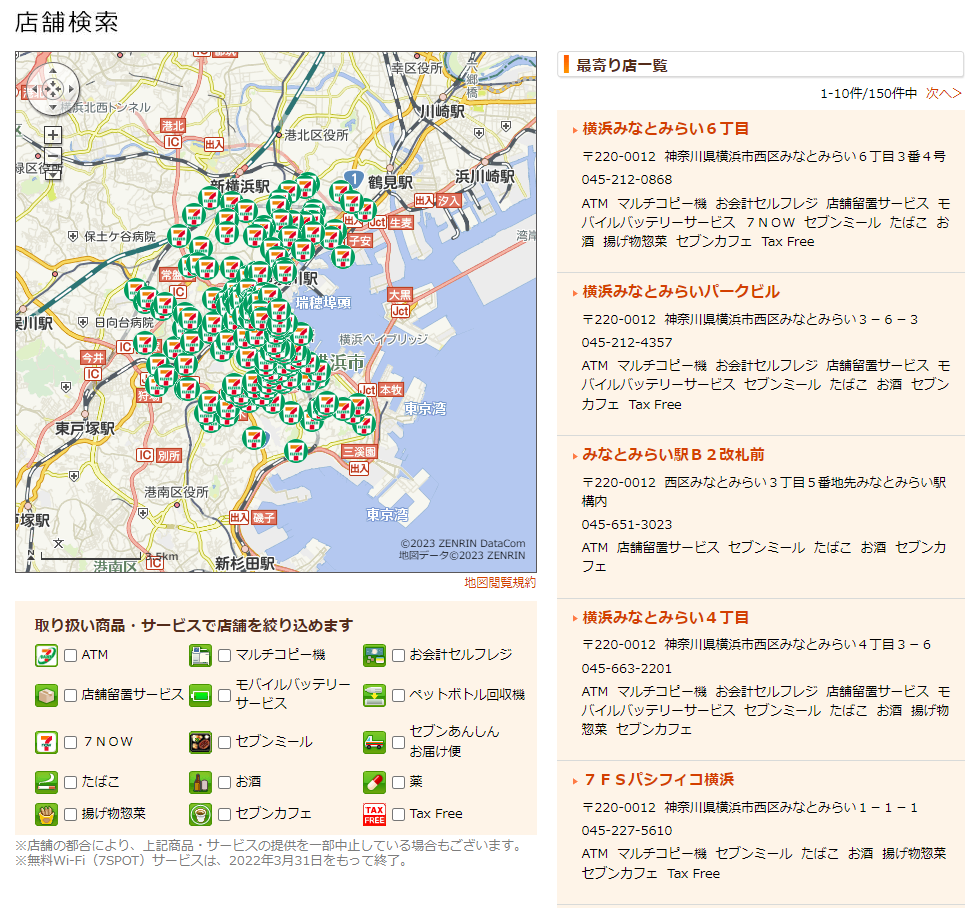Click the セブンあんしんお届け便 truck icon
The height and width of the screenshot is (908, 971).
tap(374, 742)
